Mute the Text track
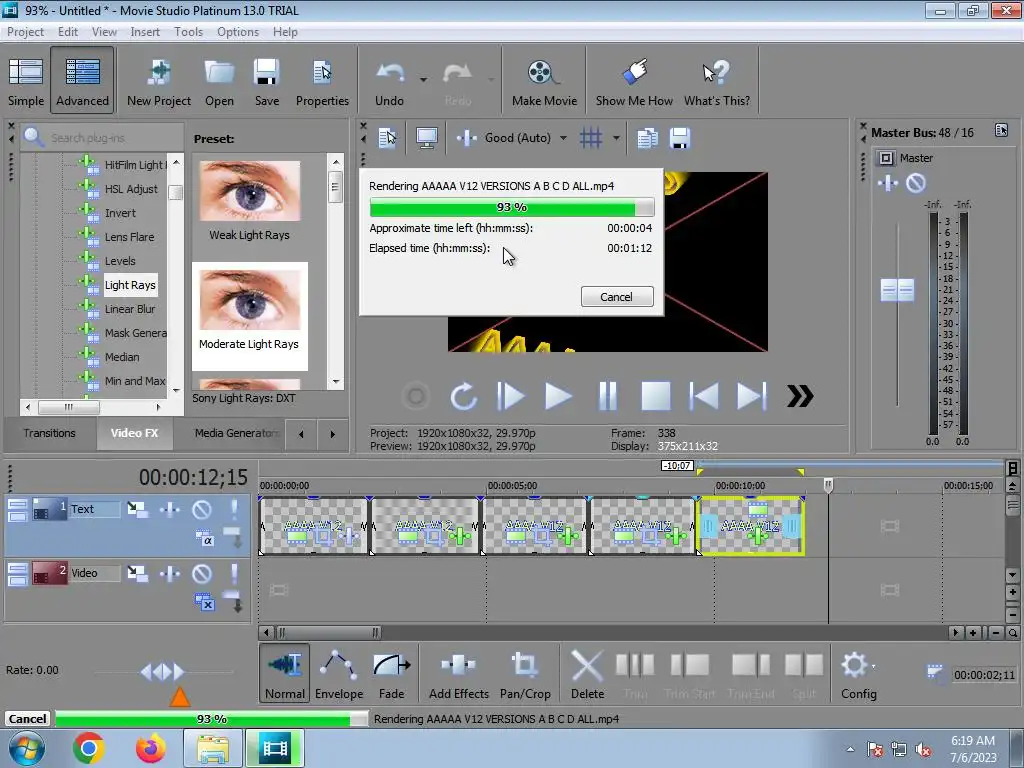1024x768 pixels. pyautogui.click(x=202, y=509)
